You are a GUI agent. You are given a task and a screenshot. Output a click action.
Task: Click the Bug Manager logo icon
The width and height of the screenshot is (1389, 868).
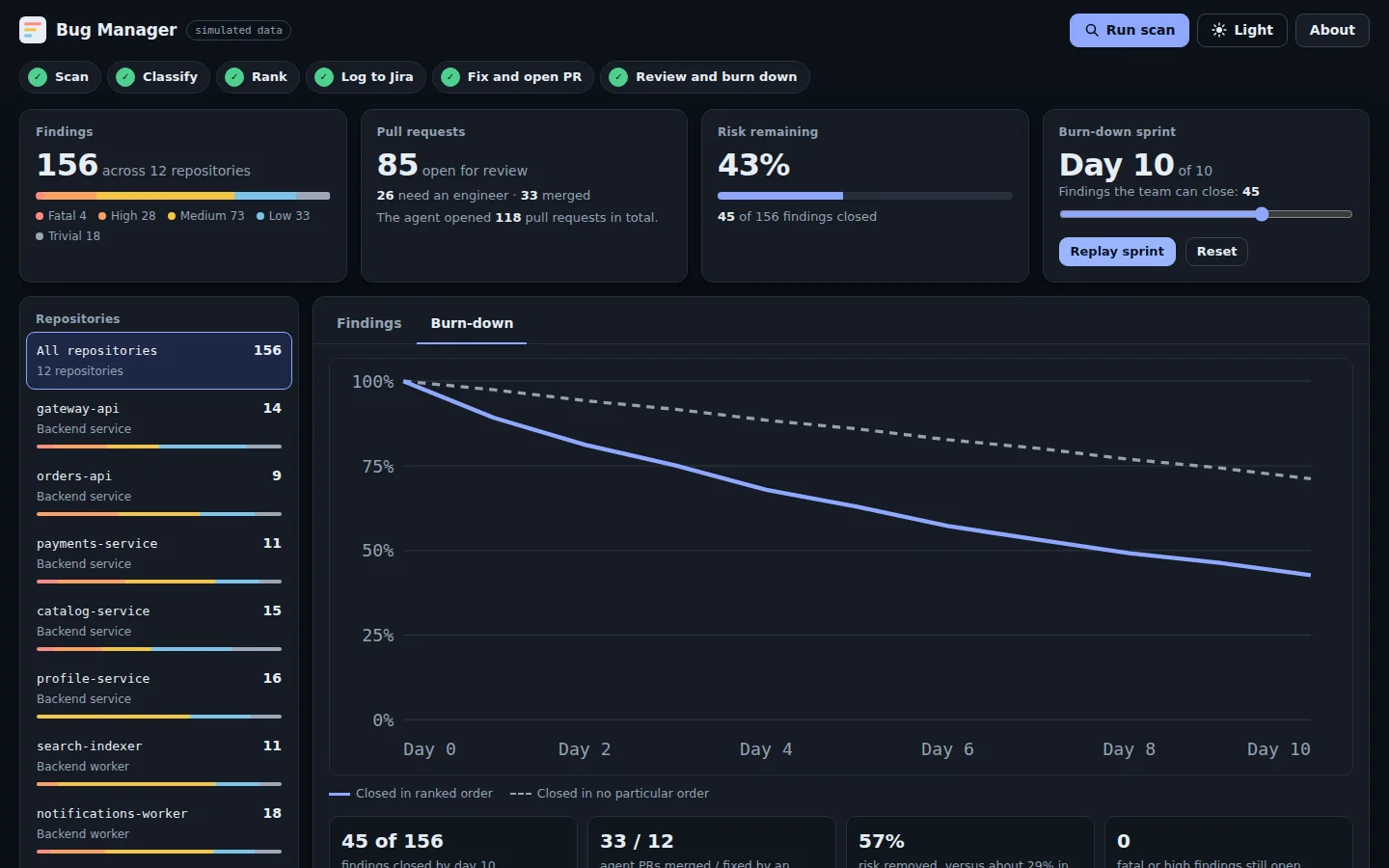(x=33, y=30)
